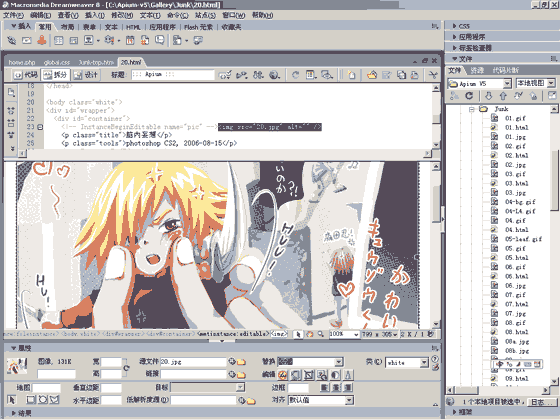Viewport: 560px width, 420px height.
Task: Select the <img> tag in tag selector
Action: (279, 334)
